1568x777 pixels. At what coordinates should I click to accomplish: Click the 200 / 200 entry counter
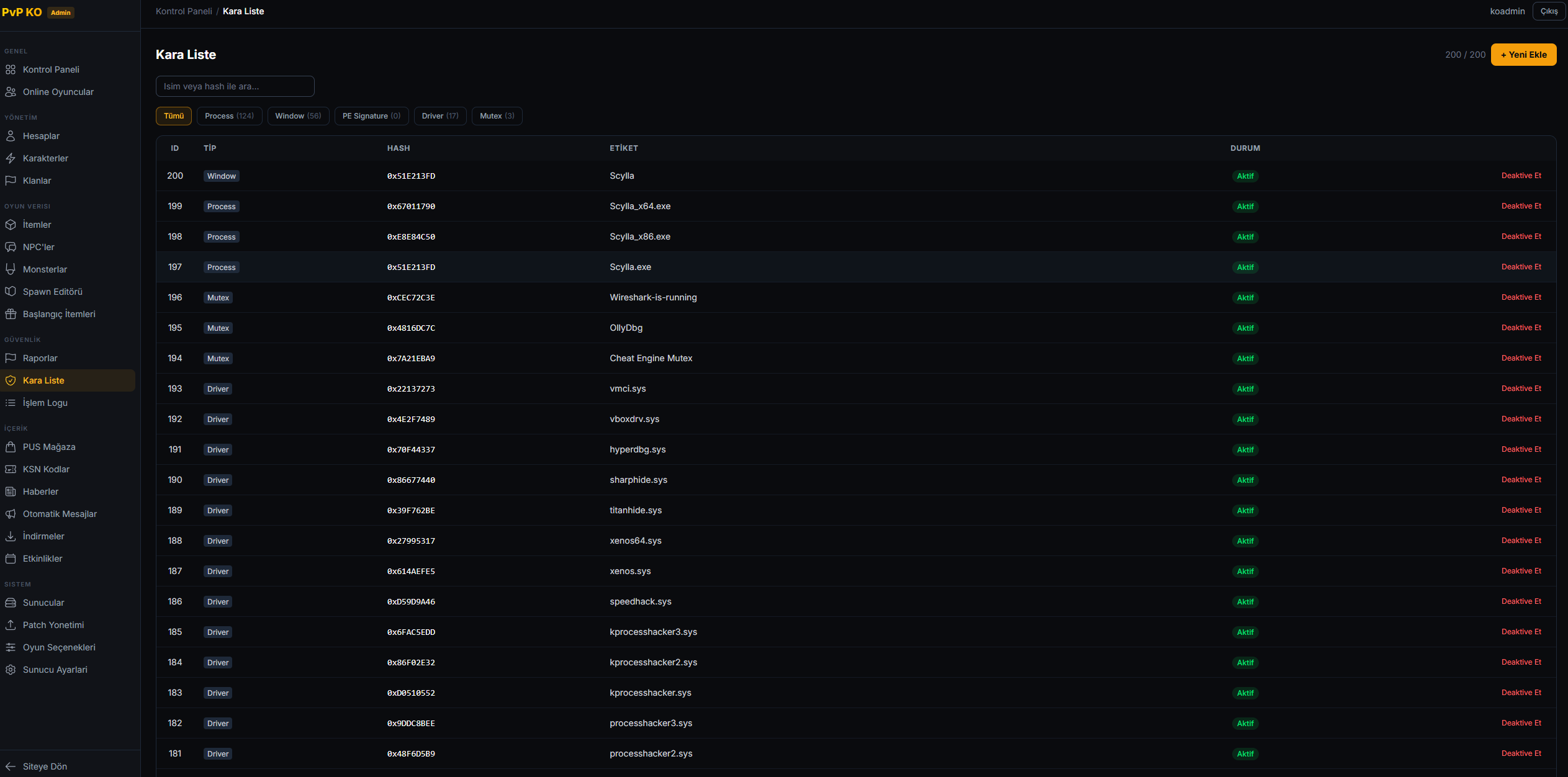pyautogui.click(x=1465, y=55)
